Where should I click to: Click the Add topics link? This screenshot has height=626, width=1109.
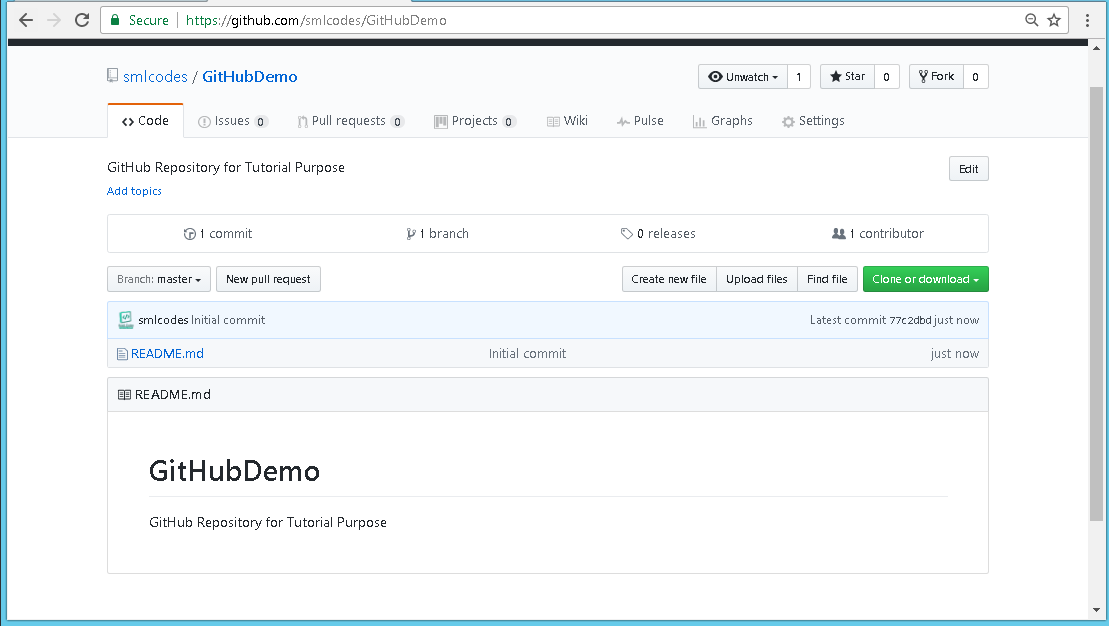click(134, 191)
